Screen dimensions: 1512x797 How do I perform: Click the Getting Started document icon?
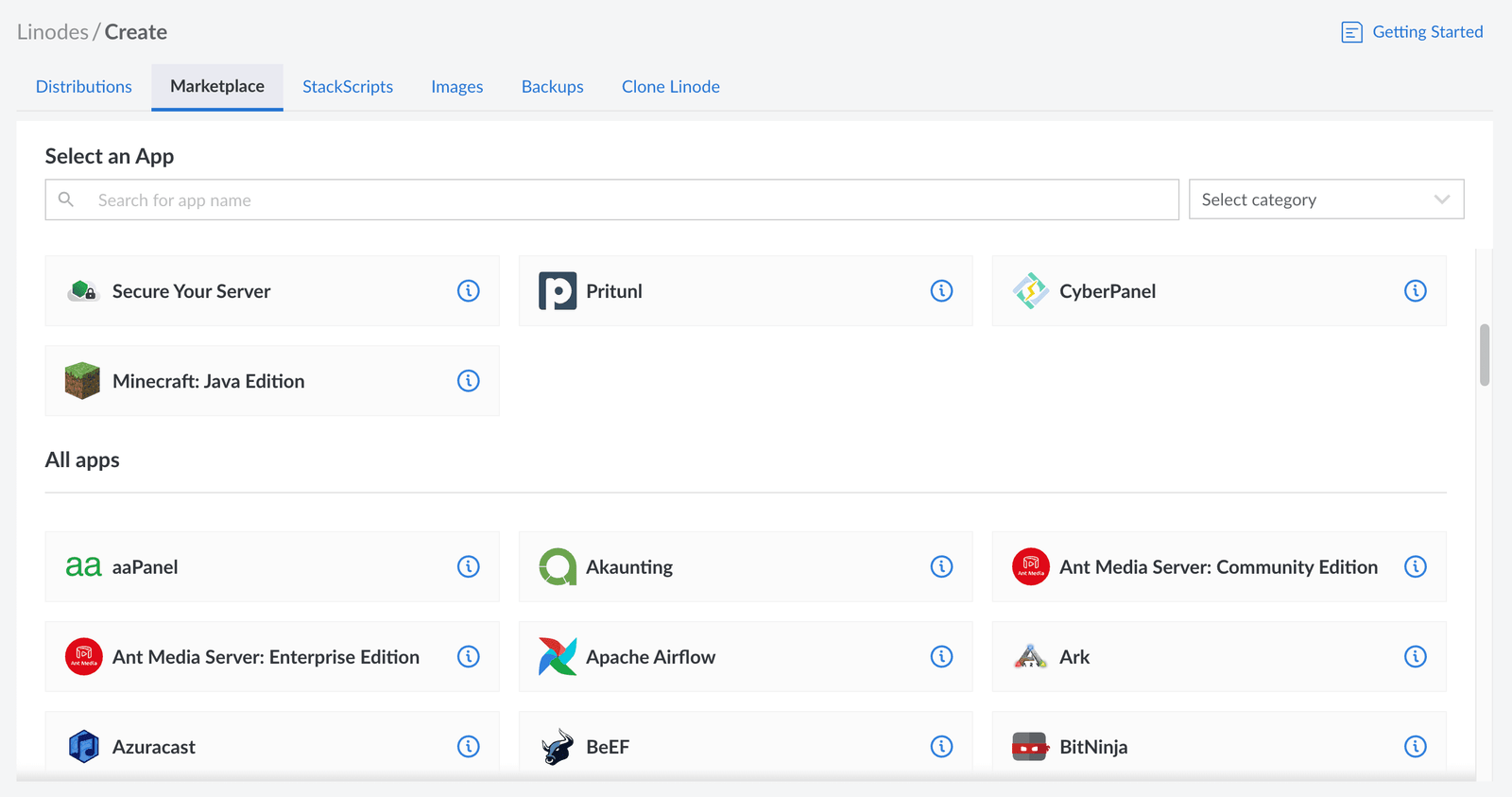(1352, 32)
